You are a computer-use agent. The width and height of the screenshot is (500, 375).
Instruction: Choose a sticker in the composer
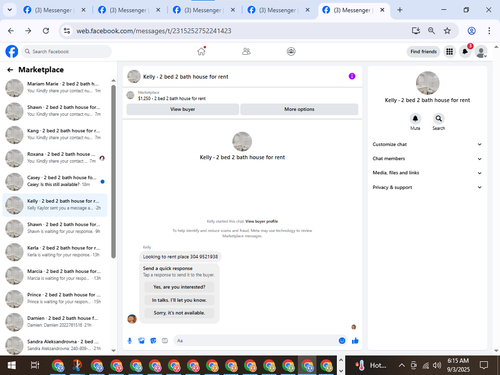(x=153, y=341)
